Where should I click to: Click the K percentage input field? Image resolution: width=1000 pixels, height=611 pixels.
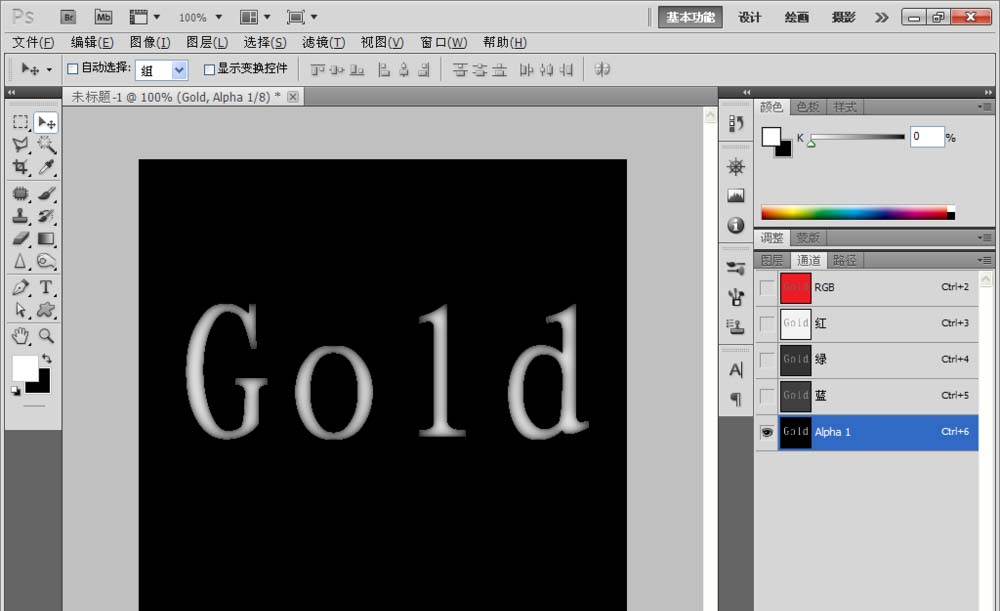pos(927,136)
